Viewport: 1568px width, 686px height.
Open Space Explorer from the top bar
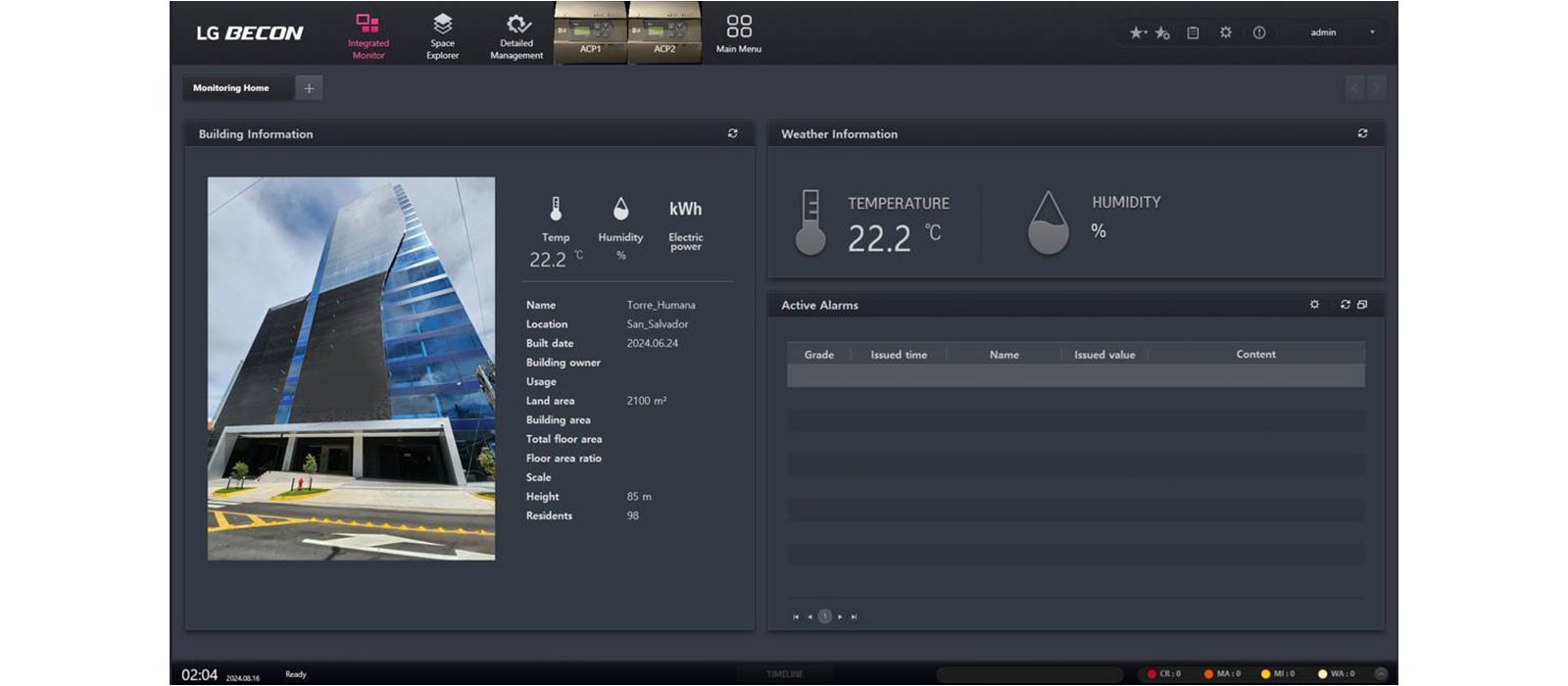point(442,35)
